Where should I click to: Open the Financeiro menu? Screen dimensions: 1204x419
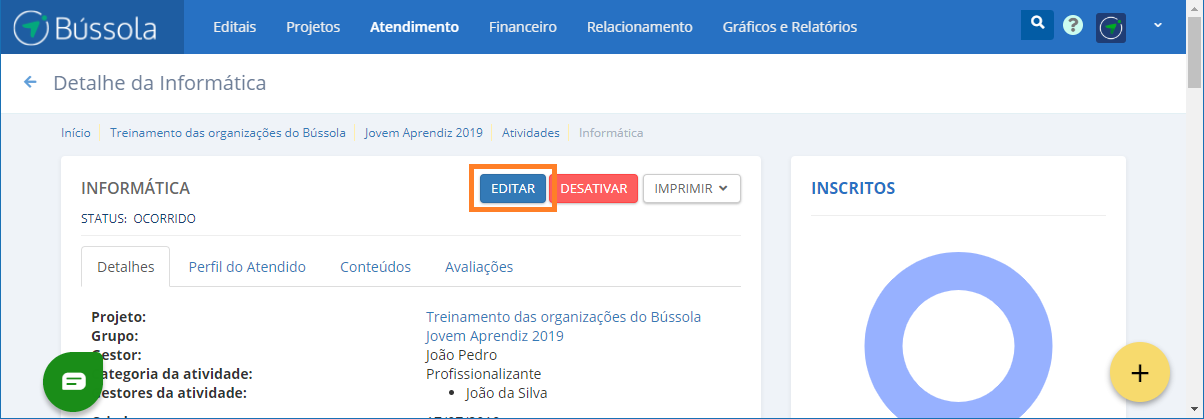coord(522,27)
